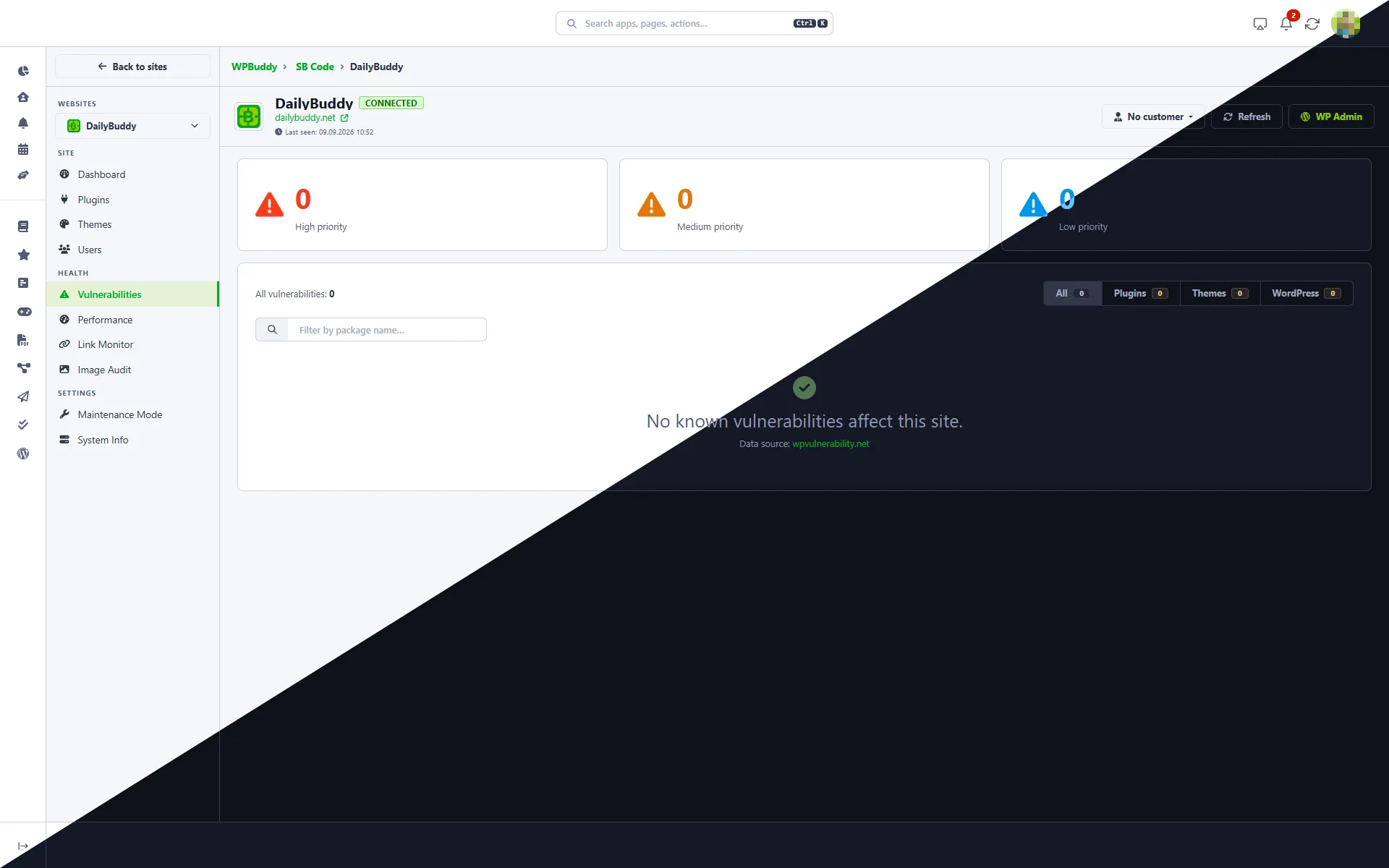Click the sync arrows icon in top bar
This screenshot has height=868, width=1389.
click(x=1312, y=24)
